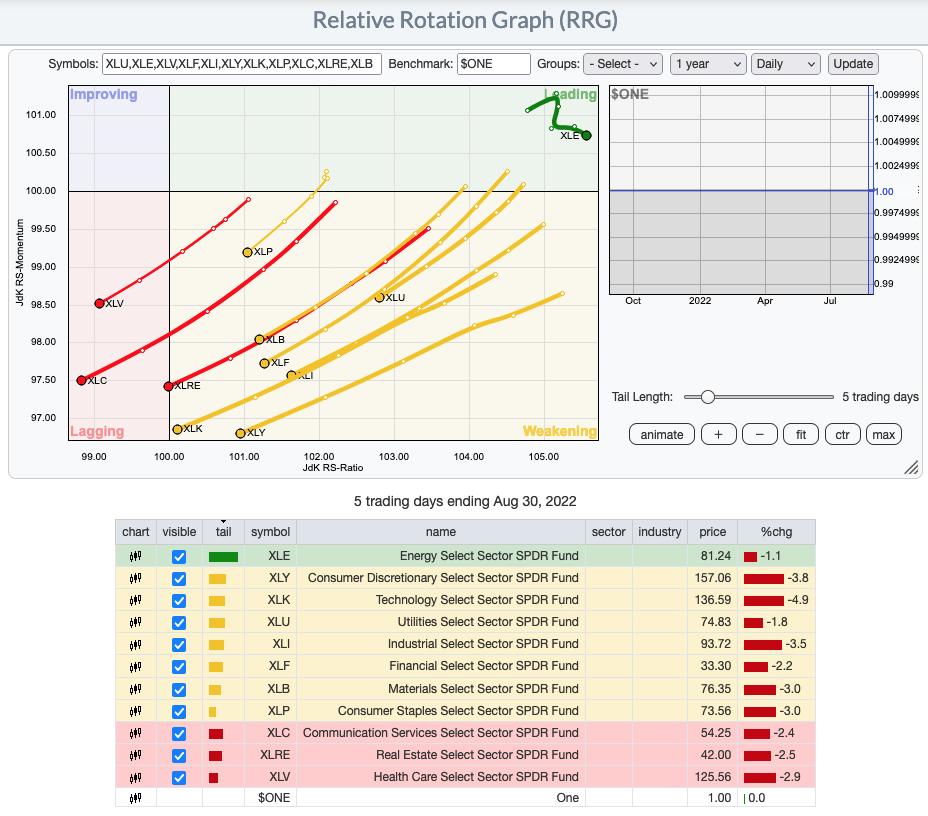This screenshot has width=928, height=816.
Task: Open the Daily period dropdown
Action: click(x=785, y=64)
